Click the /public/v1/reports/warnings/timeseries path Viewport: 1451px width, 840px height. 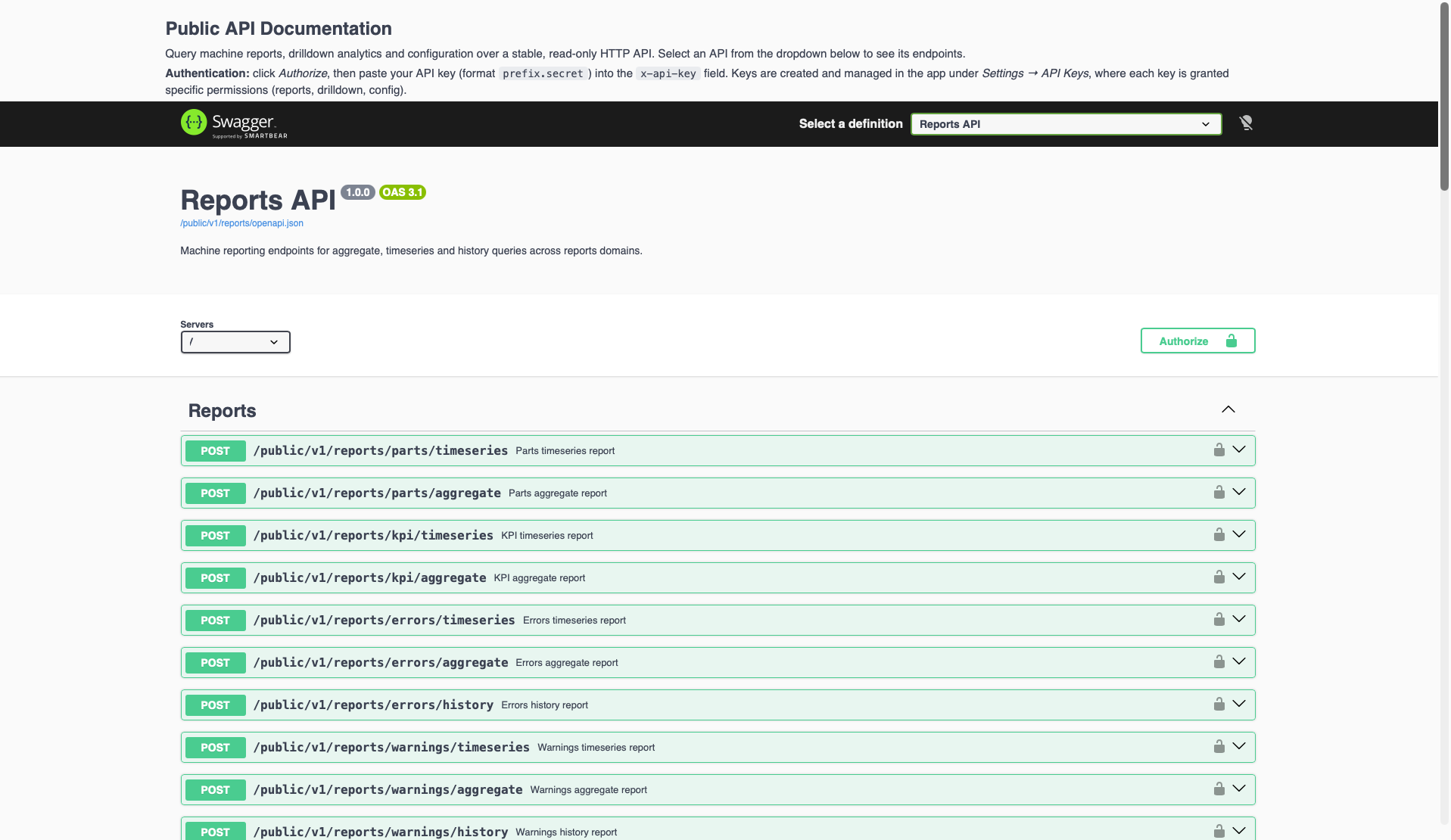click(x=391, y=748)
